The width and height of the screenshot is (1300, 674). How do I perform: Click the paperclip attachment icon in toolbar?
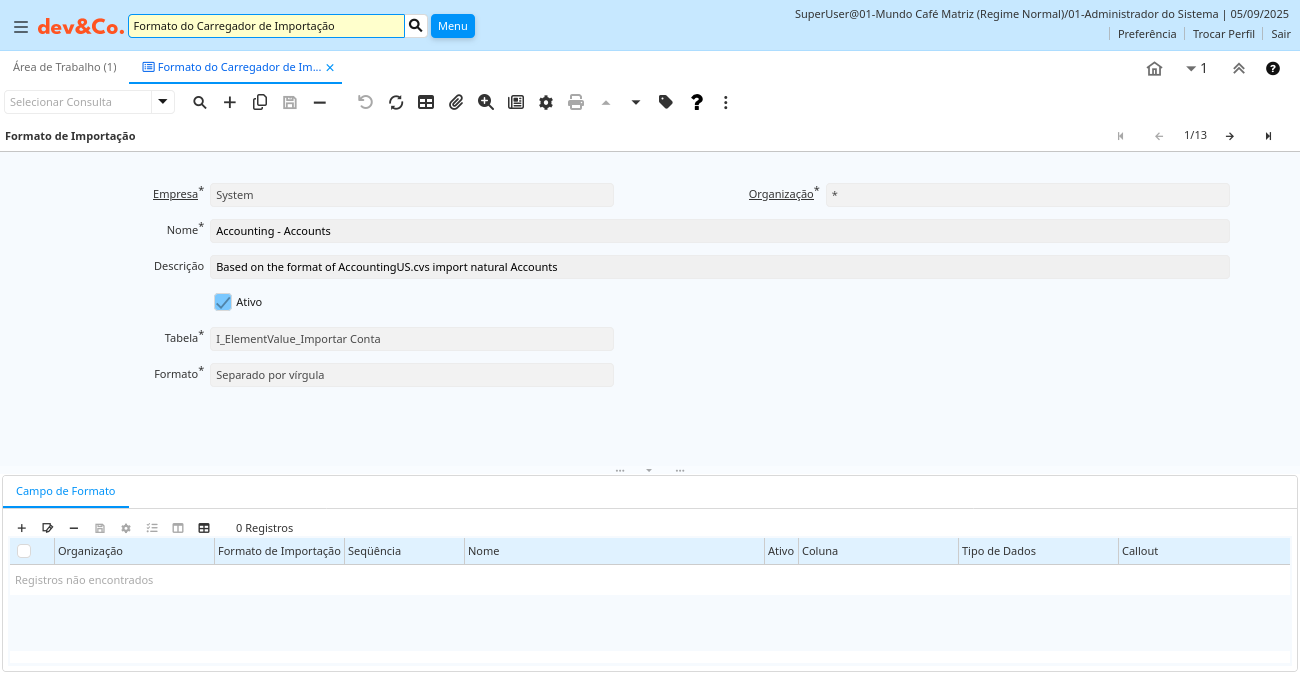click(456, 102)
